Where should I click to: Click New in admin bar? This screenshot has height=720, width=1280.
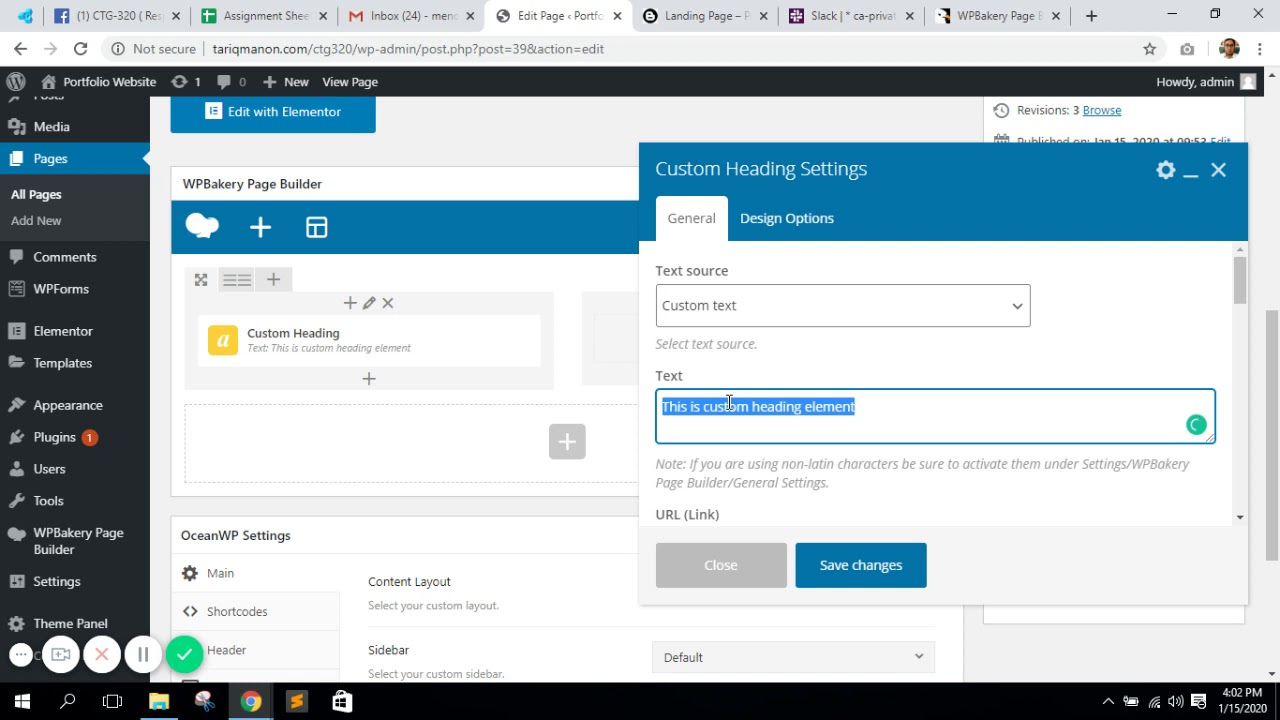[285, 82]
